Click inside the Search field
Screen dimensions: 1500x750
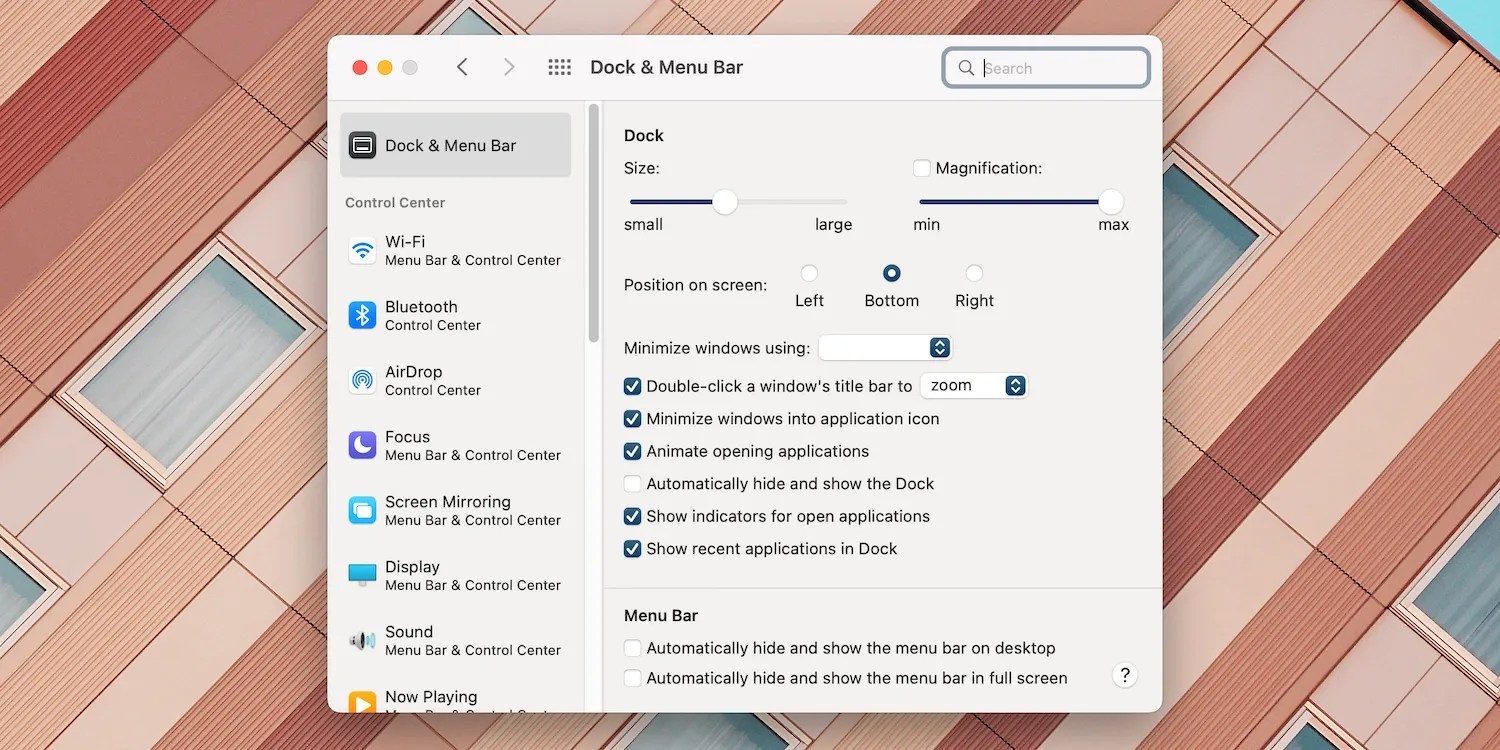[1045, 68]
